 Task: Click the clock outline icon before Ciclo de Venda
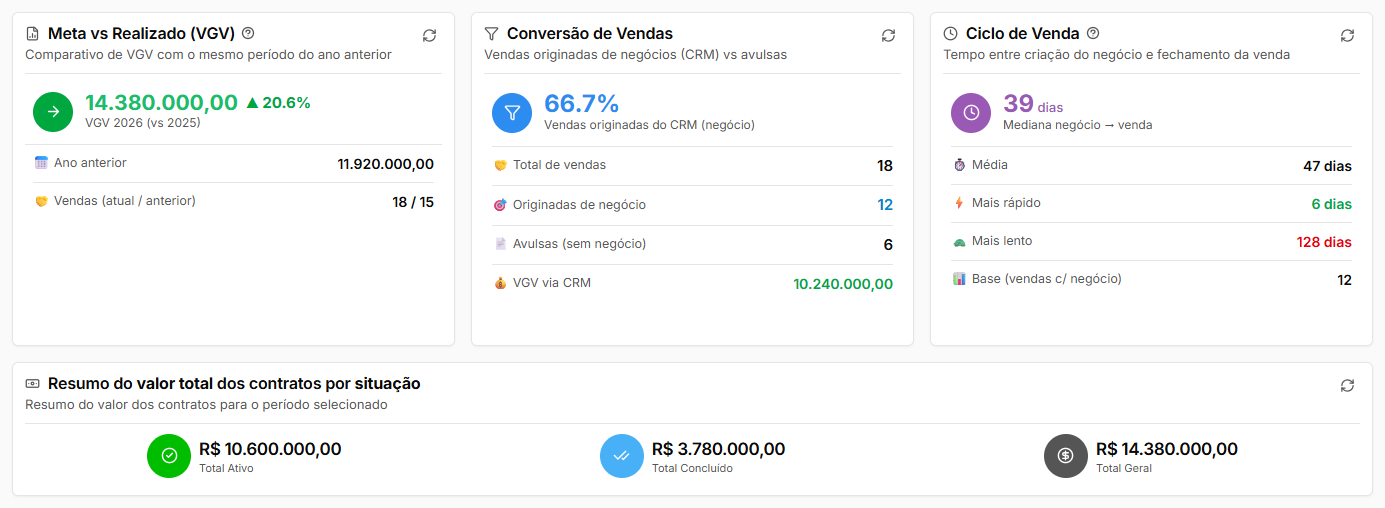(950, 34)
